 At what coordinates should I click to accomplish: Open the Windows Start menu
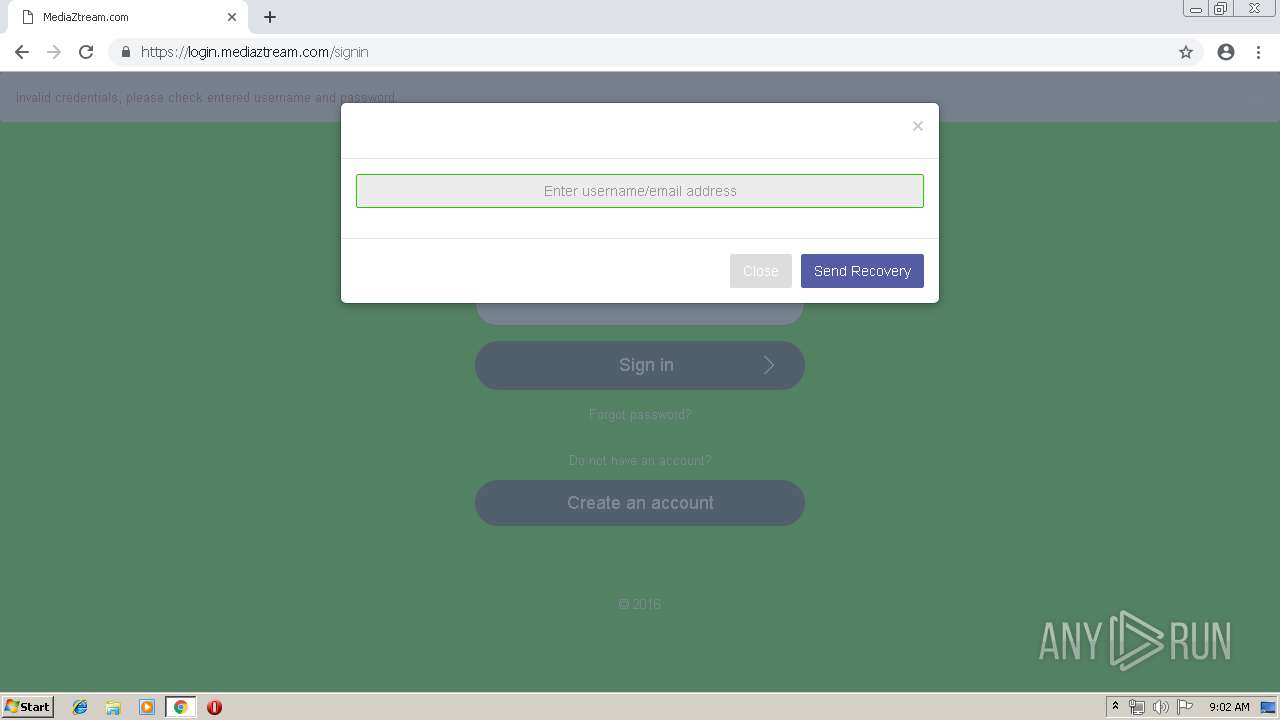click(x=27, y=706)
